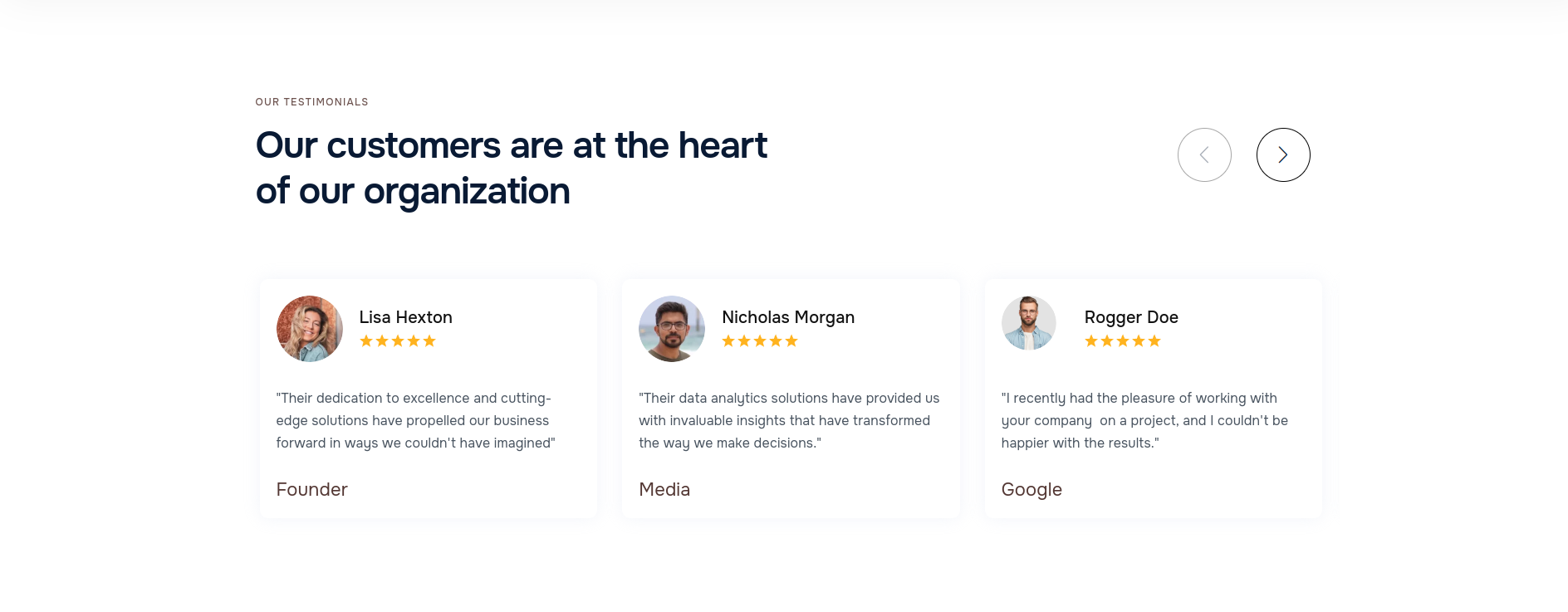Click the previous testimonial arrow button
The image size is (1568, 612).
pos(1204,154)
